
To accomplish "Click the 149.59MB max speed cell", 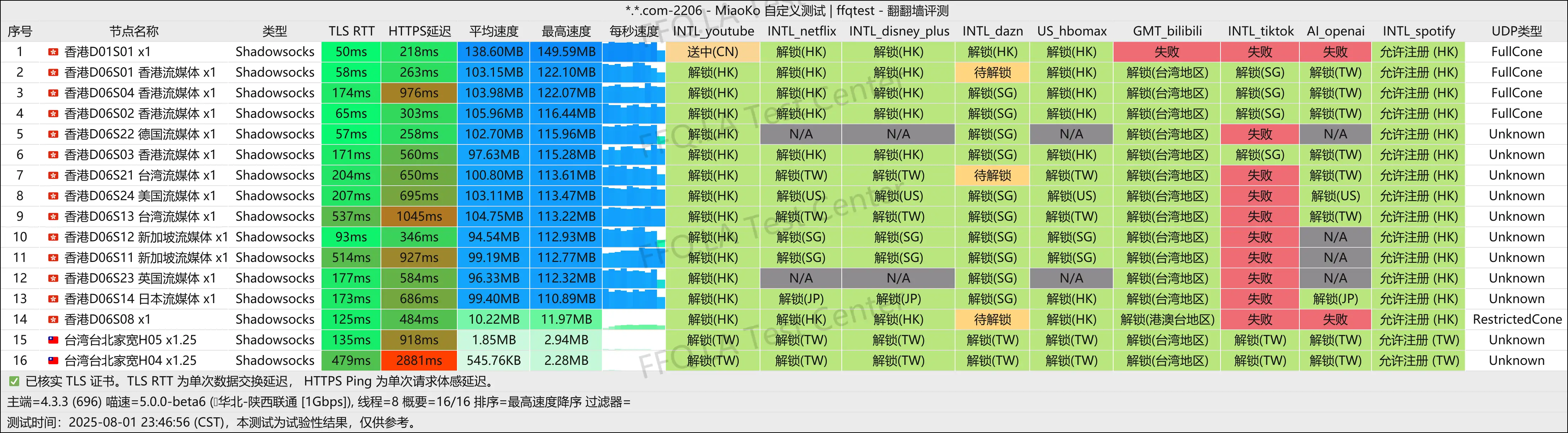I will click(566, 52).
